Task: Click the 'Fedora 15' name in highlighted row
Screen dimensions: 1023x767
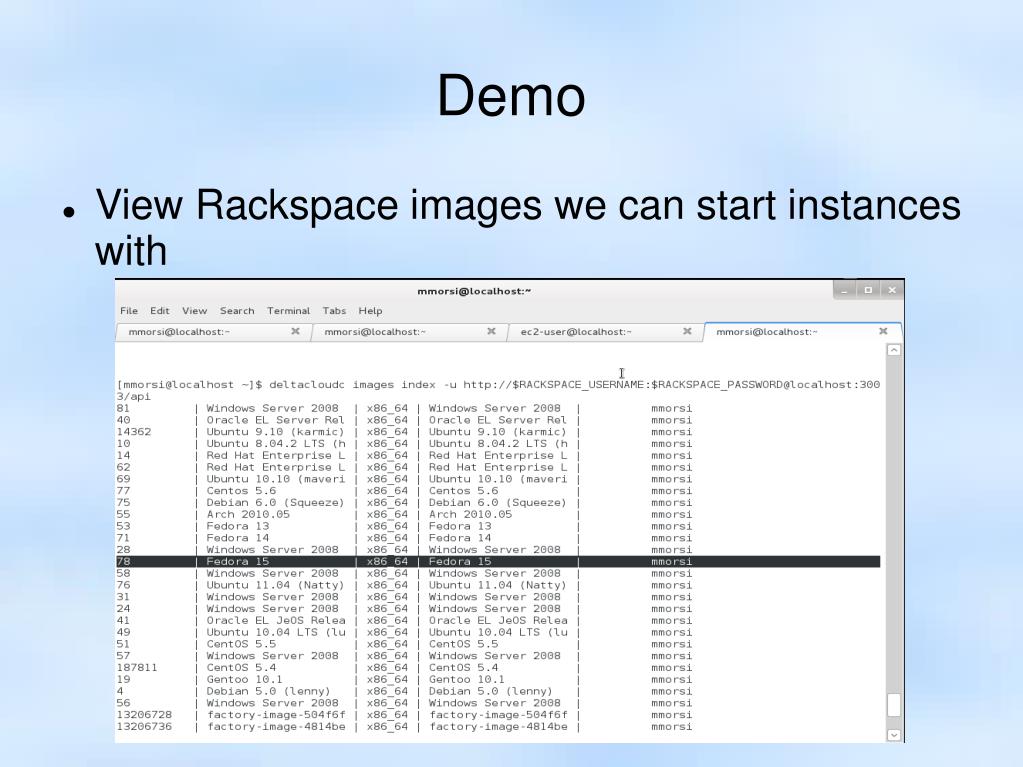Action: [237, 562]
